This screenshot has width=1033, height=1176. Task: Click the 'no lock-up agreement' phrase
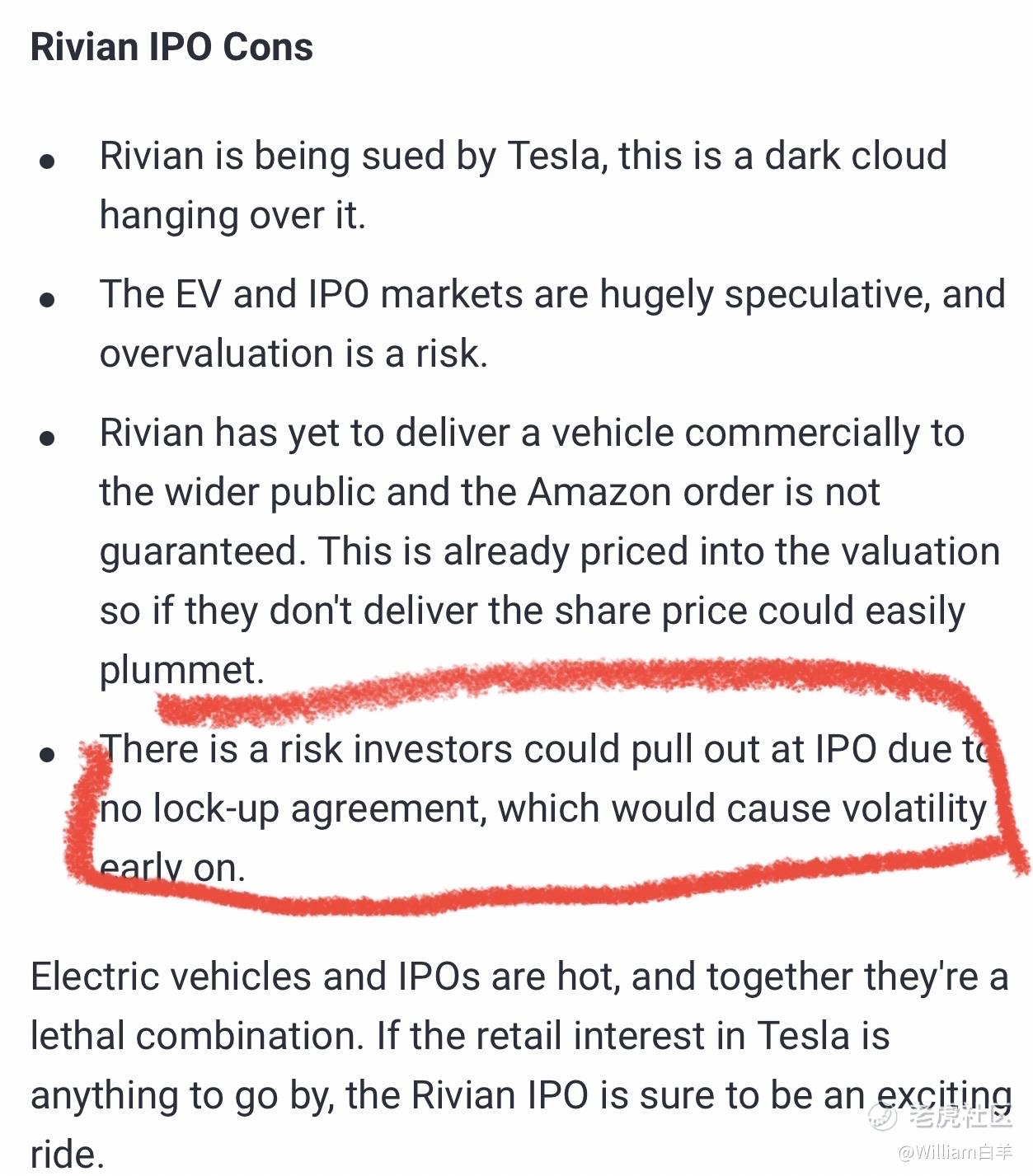pyautogui.click(x=290, y=808)
